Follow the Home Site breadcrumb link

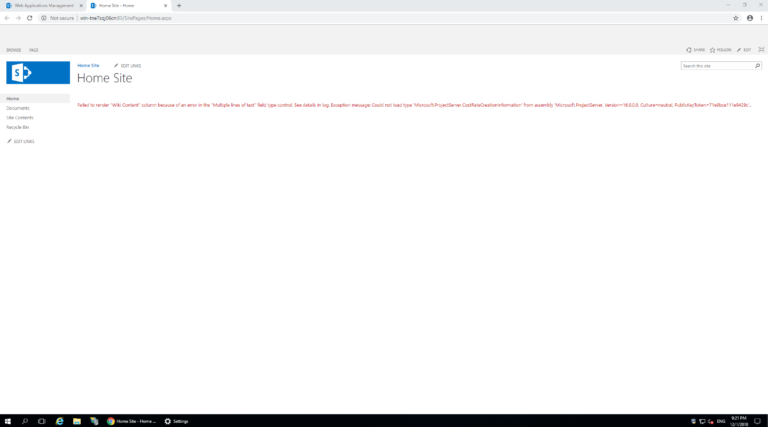click(x=88, y=65)
